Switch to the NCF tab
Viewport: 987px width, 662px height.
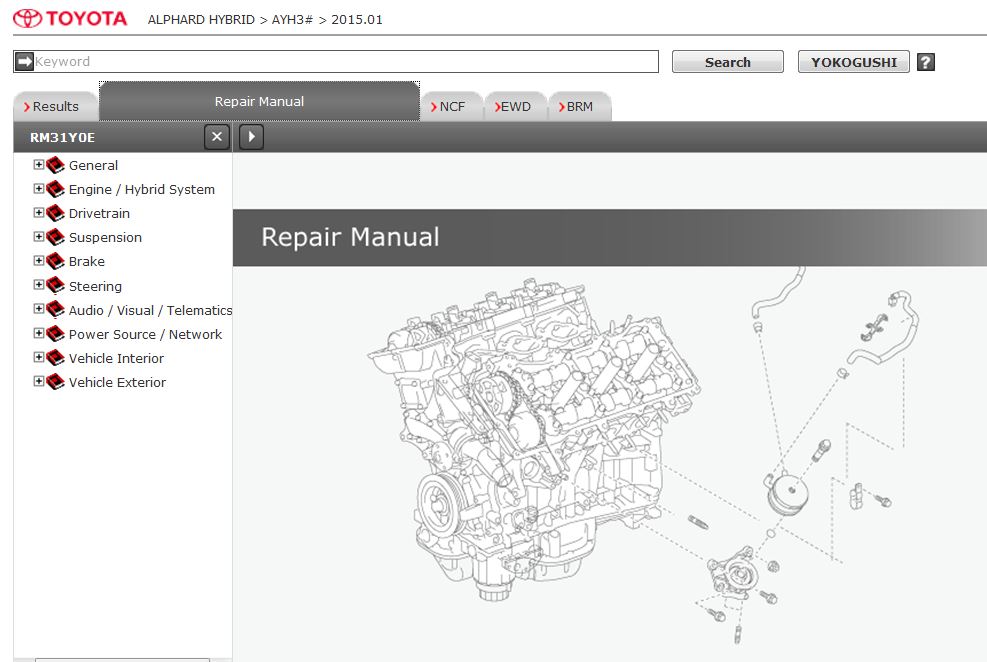click(x=452, y=105)
